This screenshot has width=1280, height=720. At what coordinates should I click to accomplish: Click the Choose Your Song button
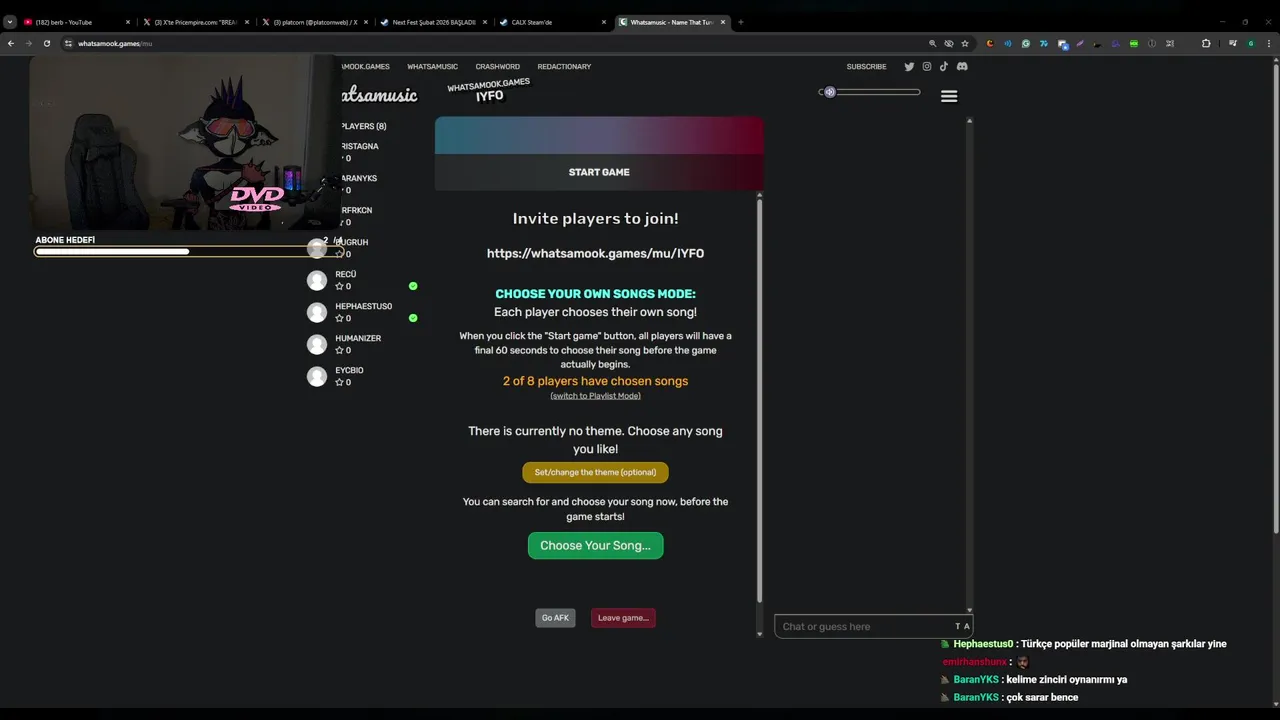coord(595,546)
